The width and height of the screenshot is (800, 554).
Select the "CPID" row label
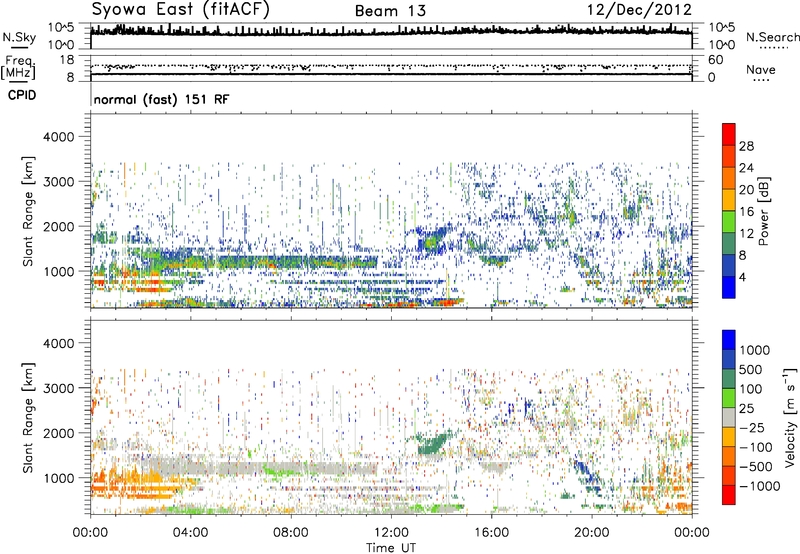[x=21, y=95]
